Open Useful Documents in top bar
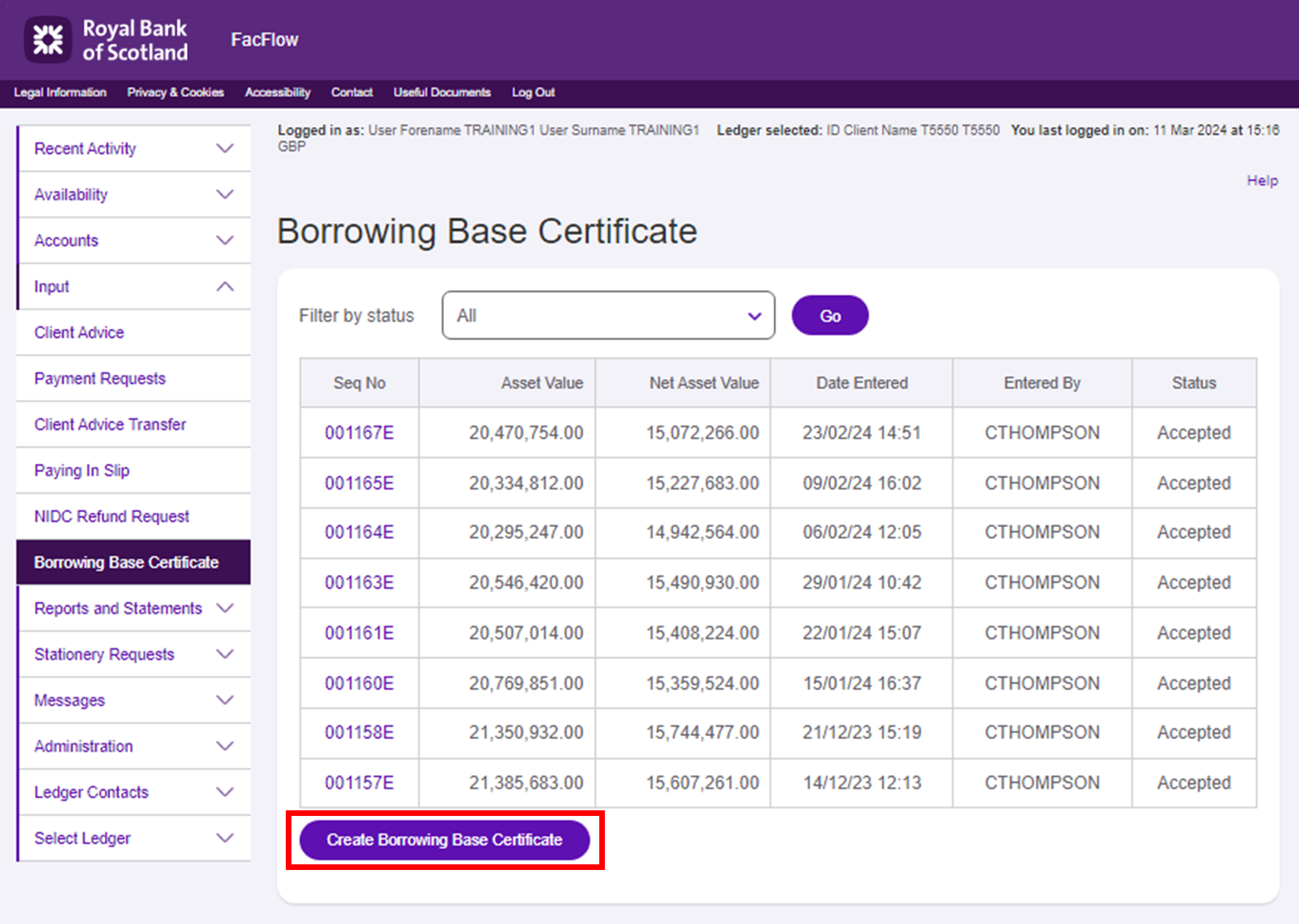 [x=442, y=92]
